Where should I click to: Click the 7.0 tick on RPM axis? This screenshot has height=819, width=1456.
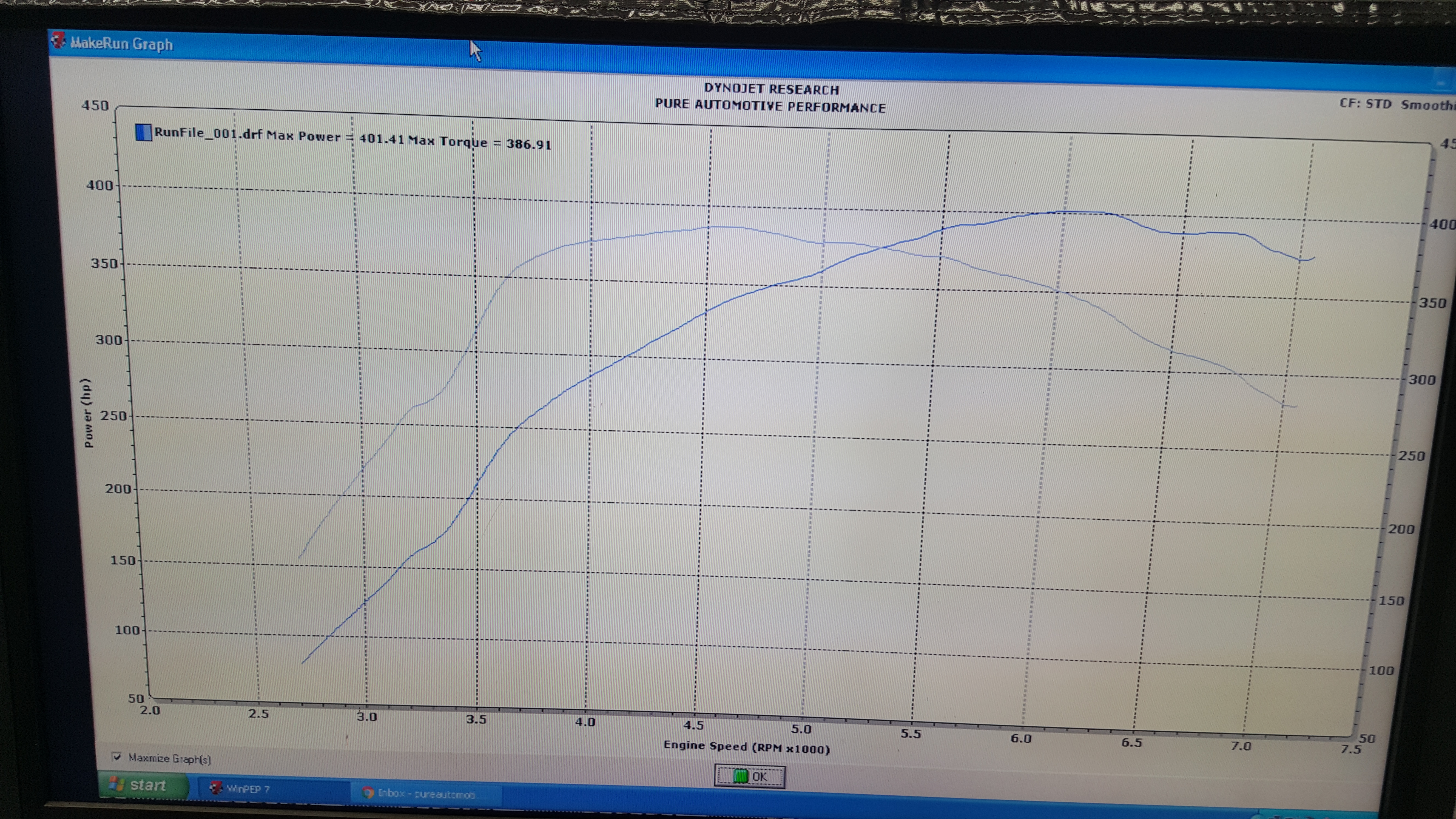click(1241, 746)
